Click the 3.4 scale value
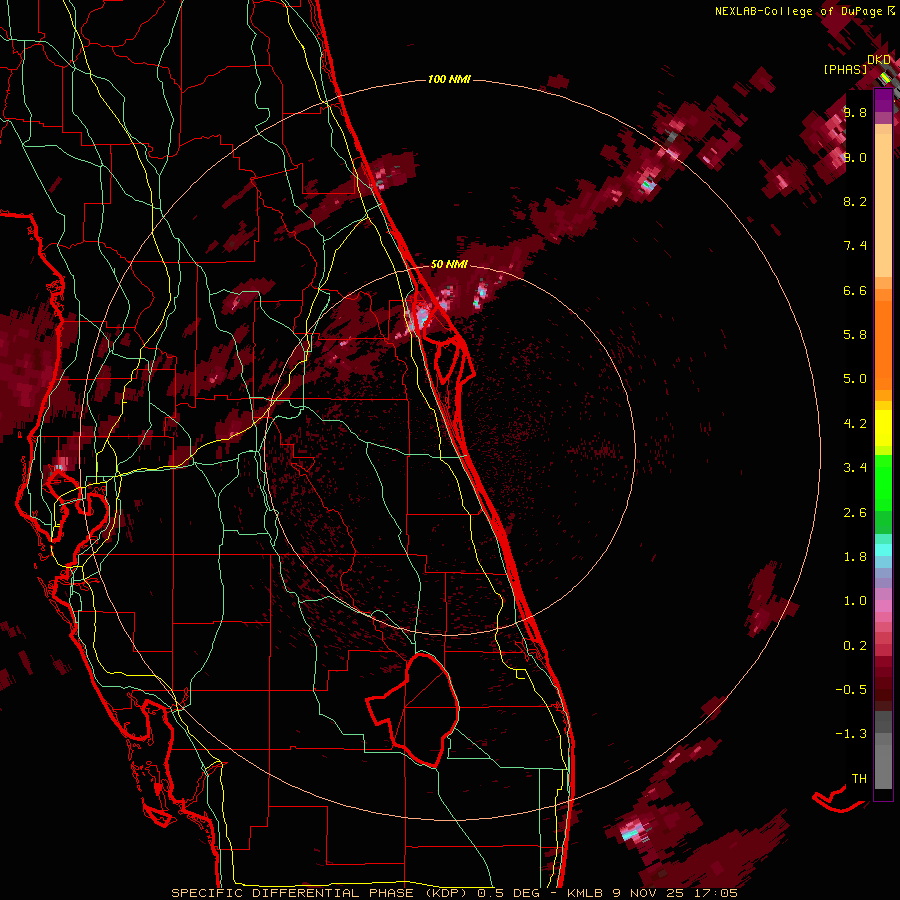 855,468
